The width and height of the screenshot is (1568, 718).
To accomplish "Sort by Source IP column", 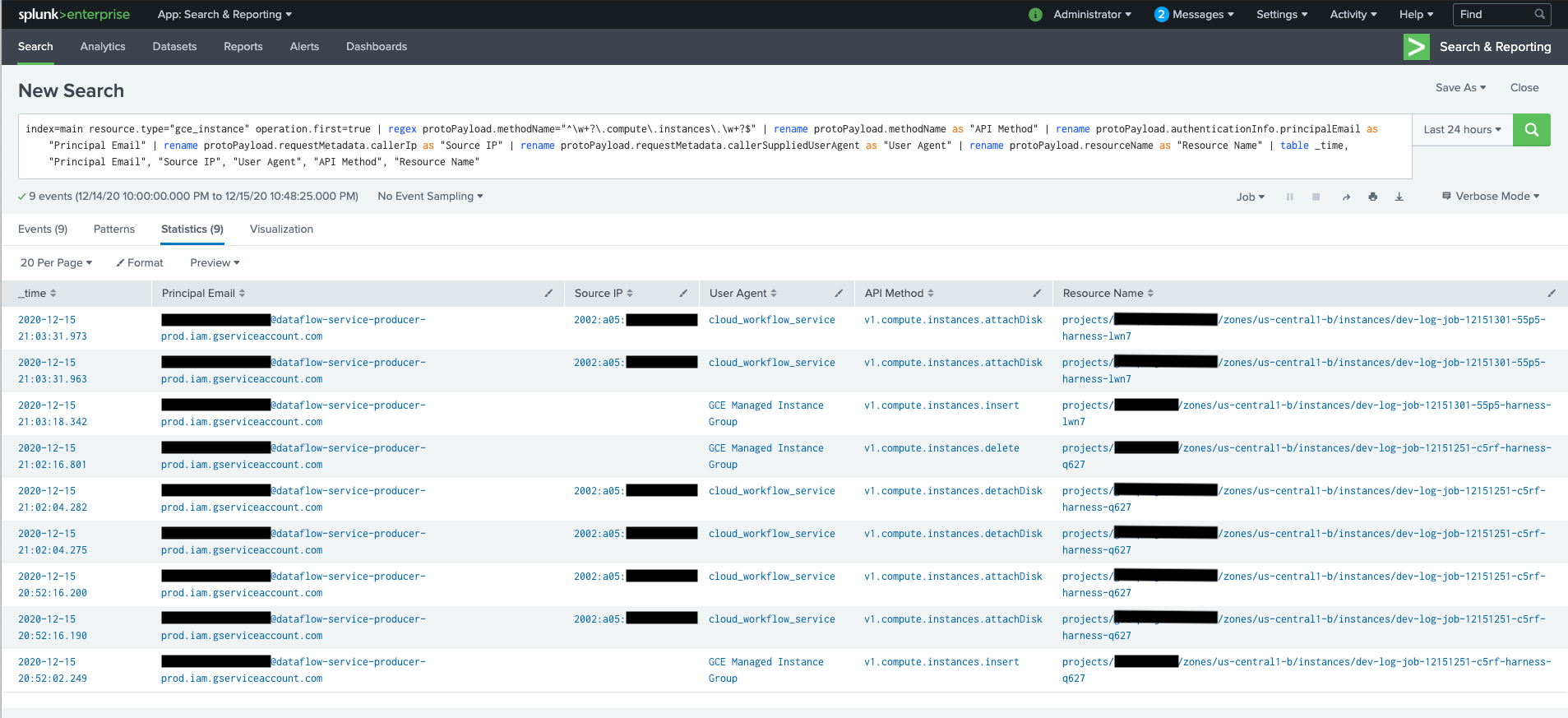I will [604, 294].
